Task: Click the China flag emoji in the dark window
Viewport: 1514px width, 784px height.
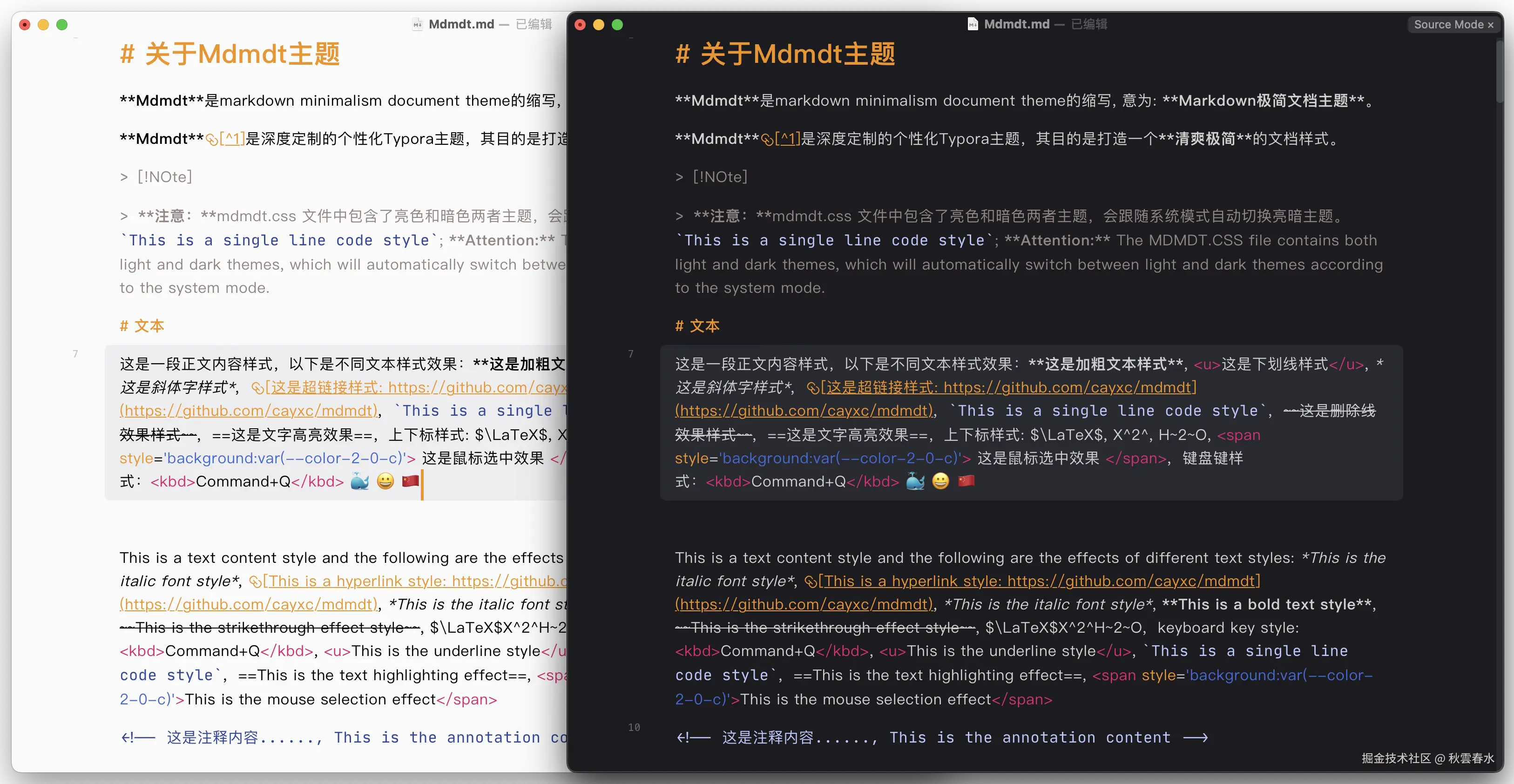Action: 966,481
